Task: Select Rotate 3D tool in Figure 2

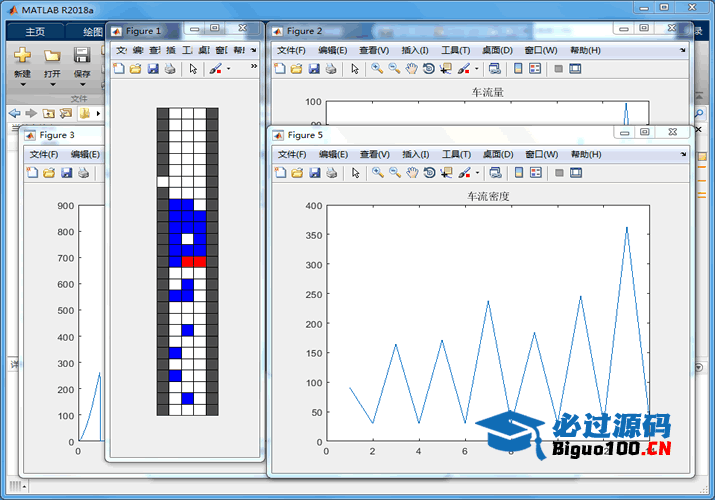Action: (x=428, y=69)
